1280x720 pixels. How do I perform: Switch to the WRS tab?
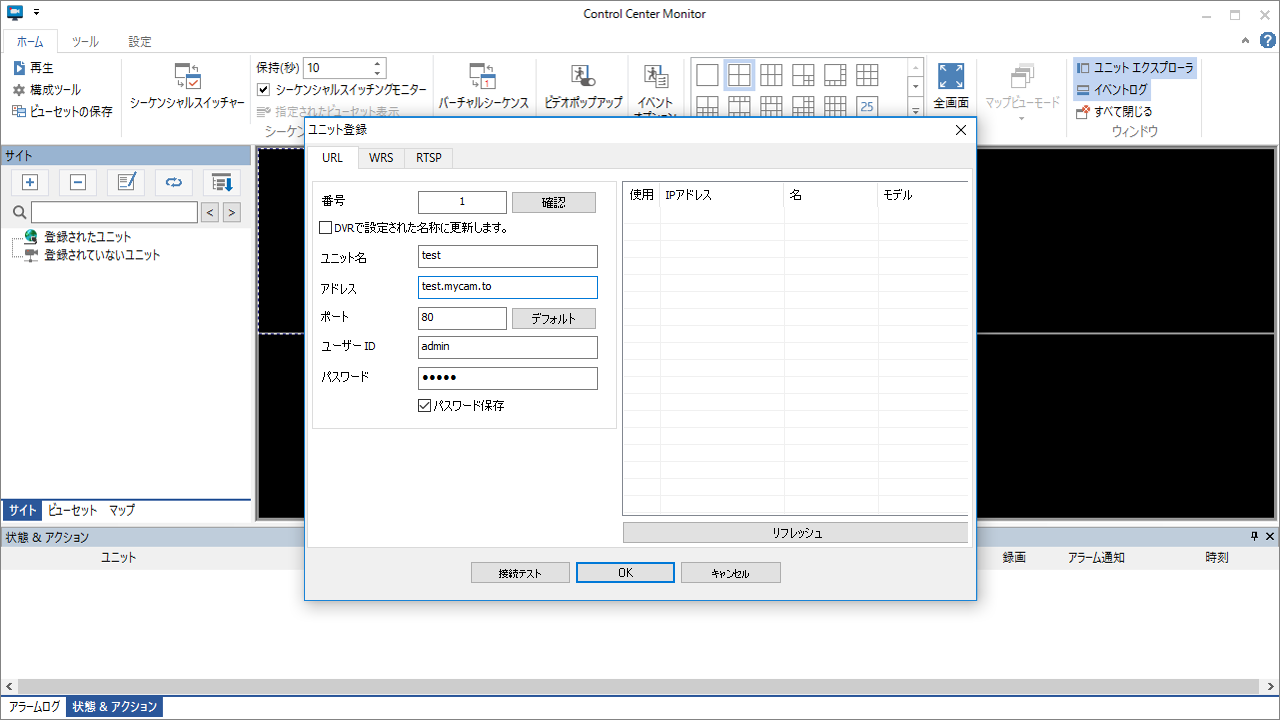coord(381,158)
